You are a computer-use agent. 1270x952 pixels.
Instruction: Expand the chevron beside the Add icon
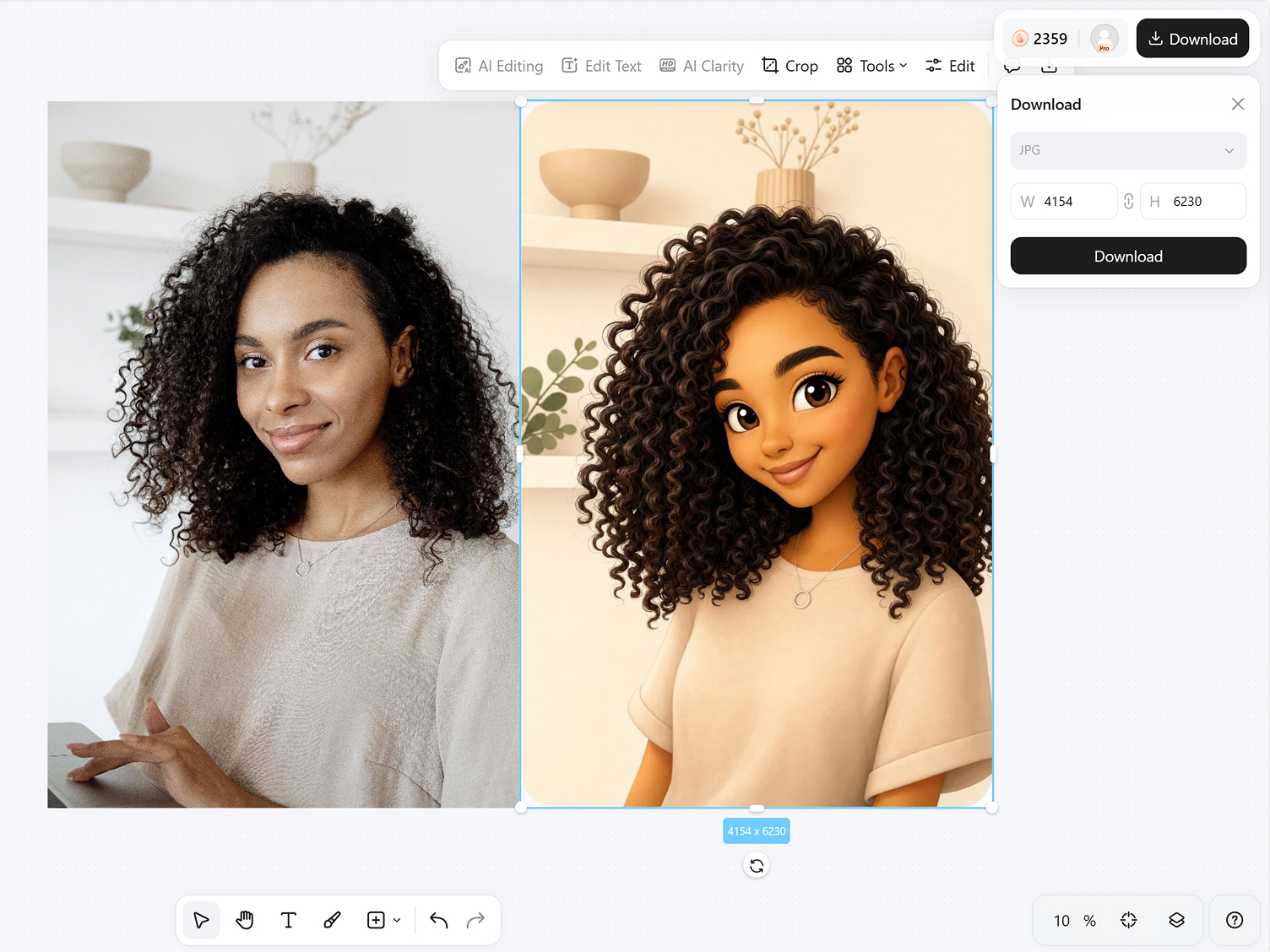tap(397, 920)
